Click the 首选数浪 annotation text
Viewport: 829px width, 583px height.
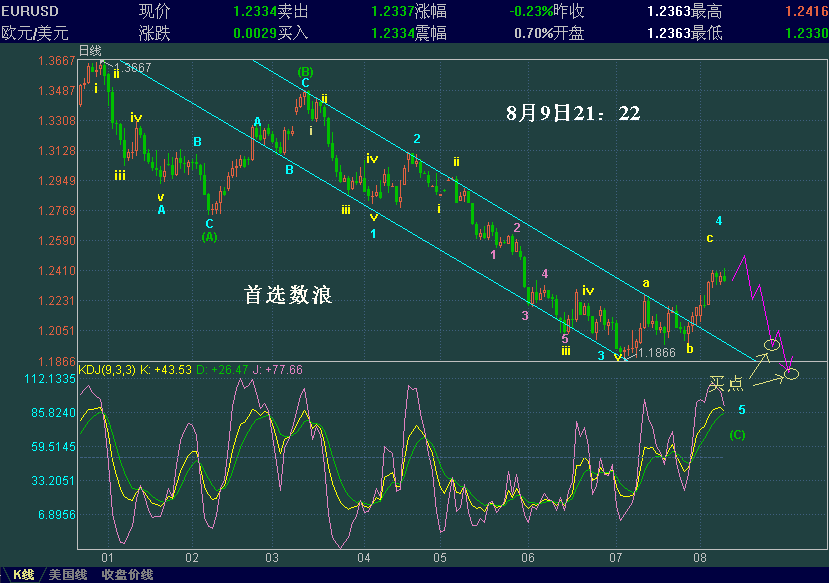288,295
